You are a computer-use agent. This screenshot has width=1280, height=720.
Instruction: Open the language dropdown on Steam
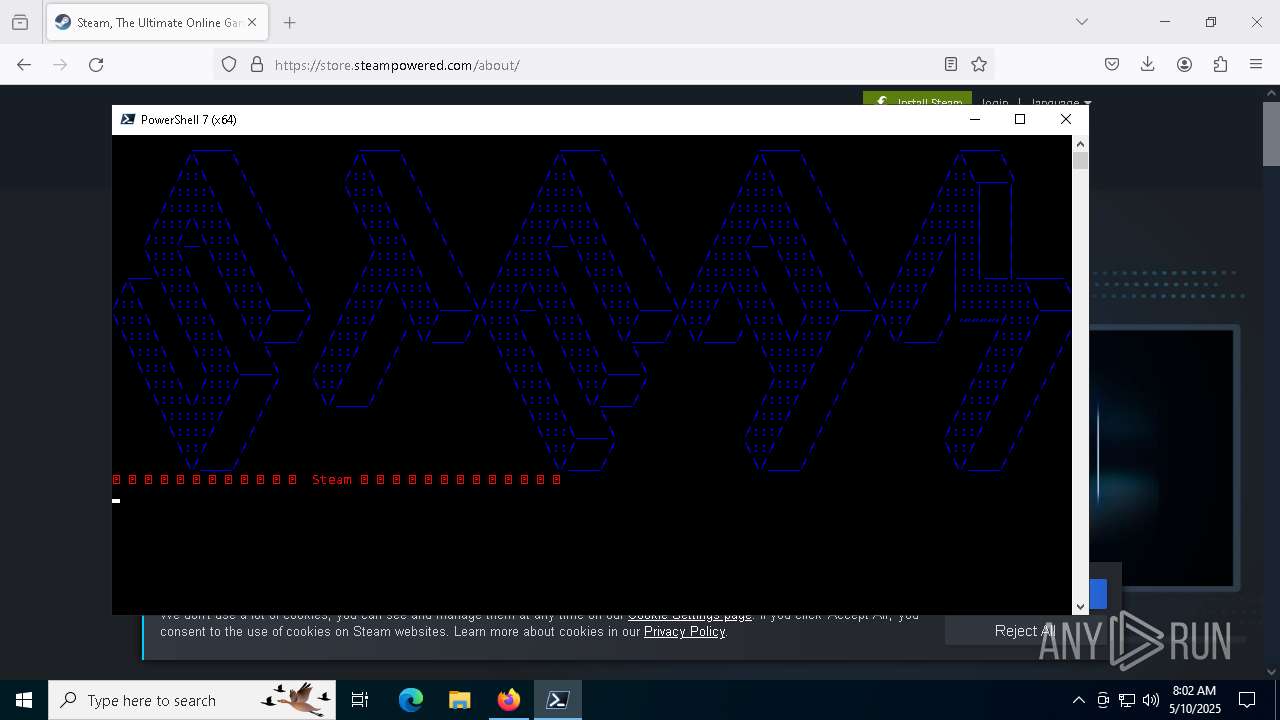pos(1061,101)
